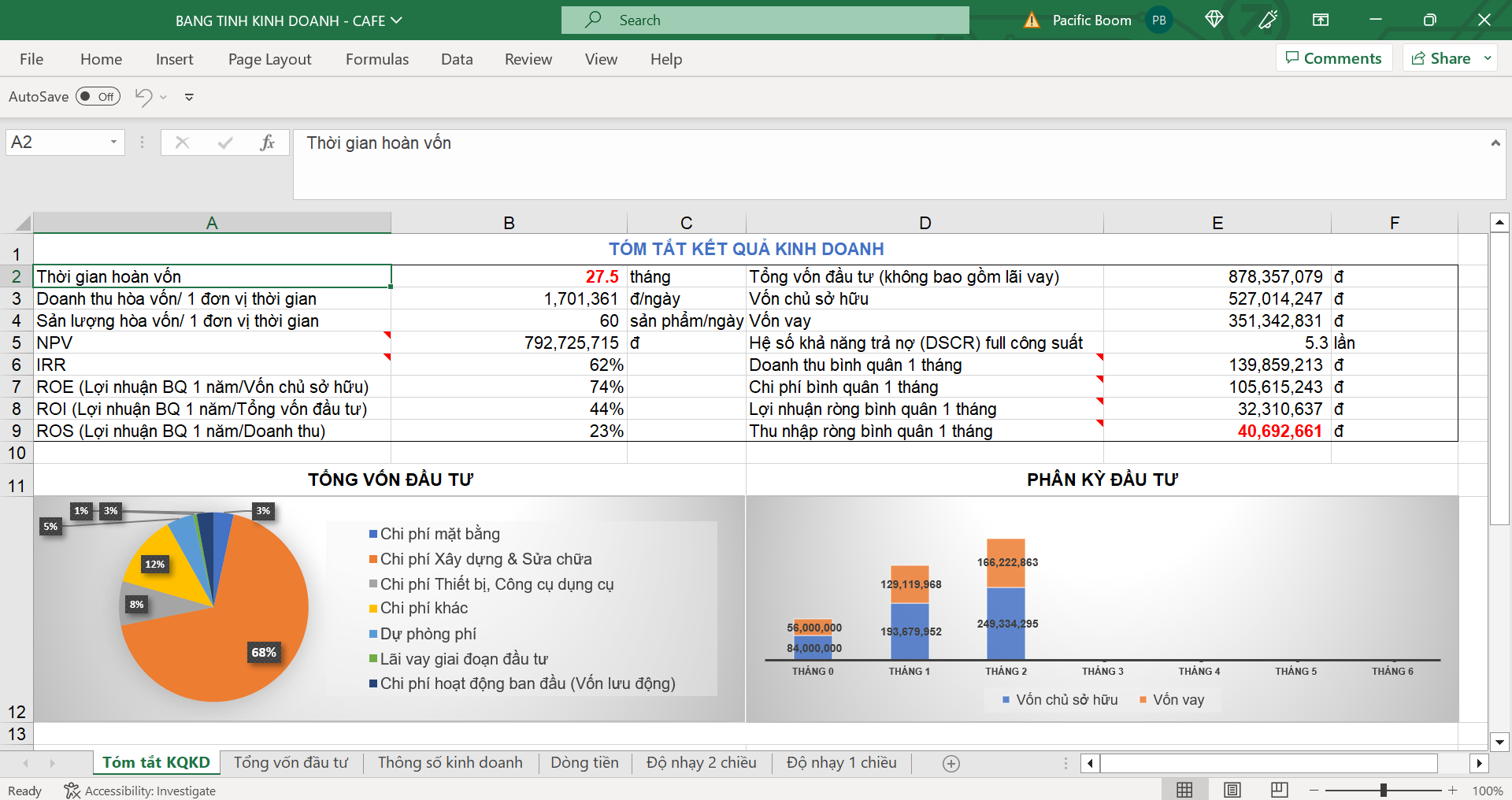The image size is (1512, 800).
Task: Expand the Name Box dropdown
Action: (x=113, y=143)
